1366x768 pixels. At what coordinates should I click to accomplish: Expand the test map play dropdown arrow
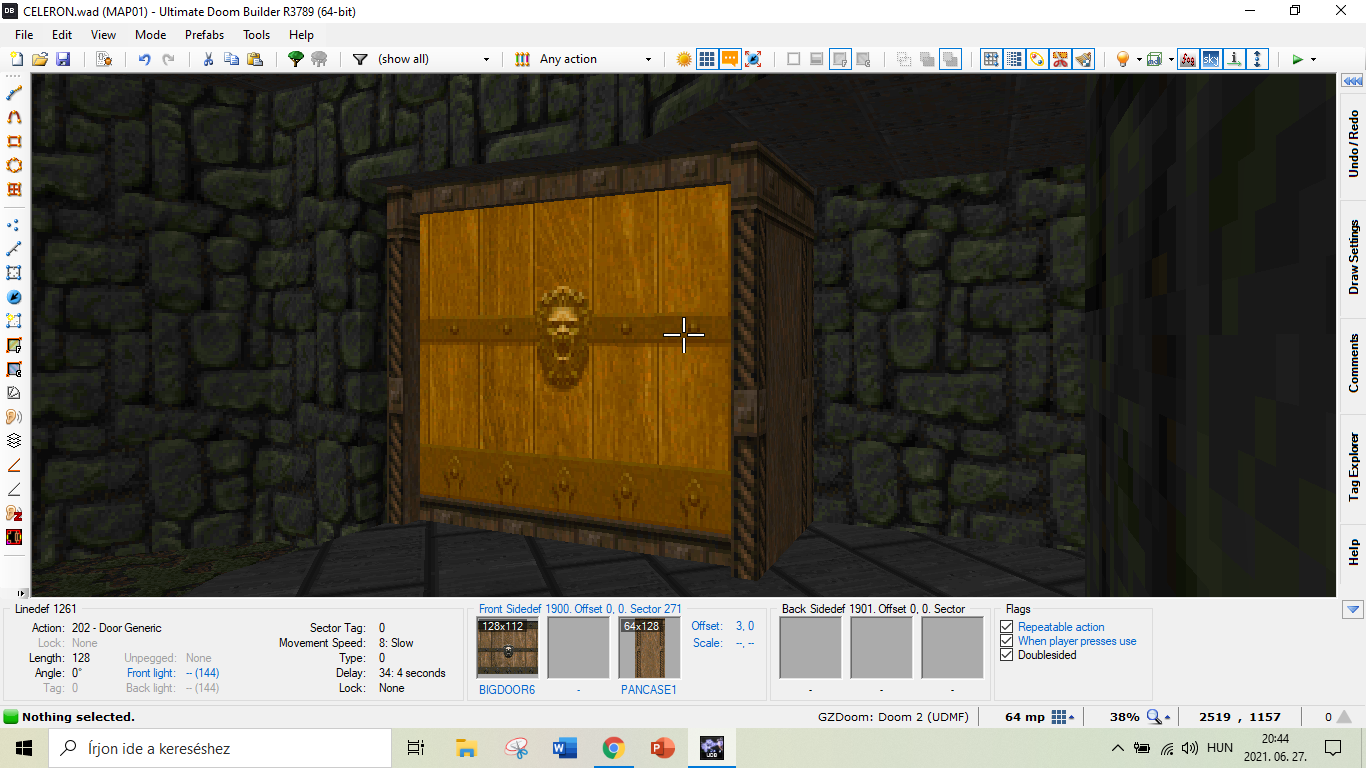1313,59
